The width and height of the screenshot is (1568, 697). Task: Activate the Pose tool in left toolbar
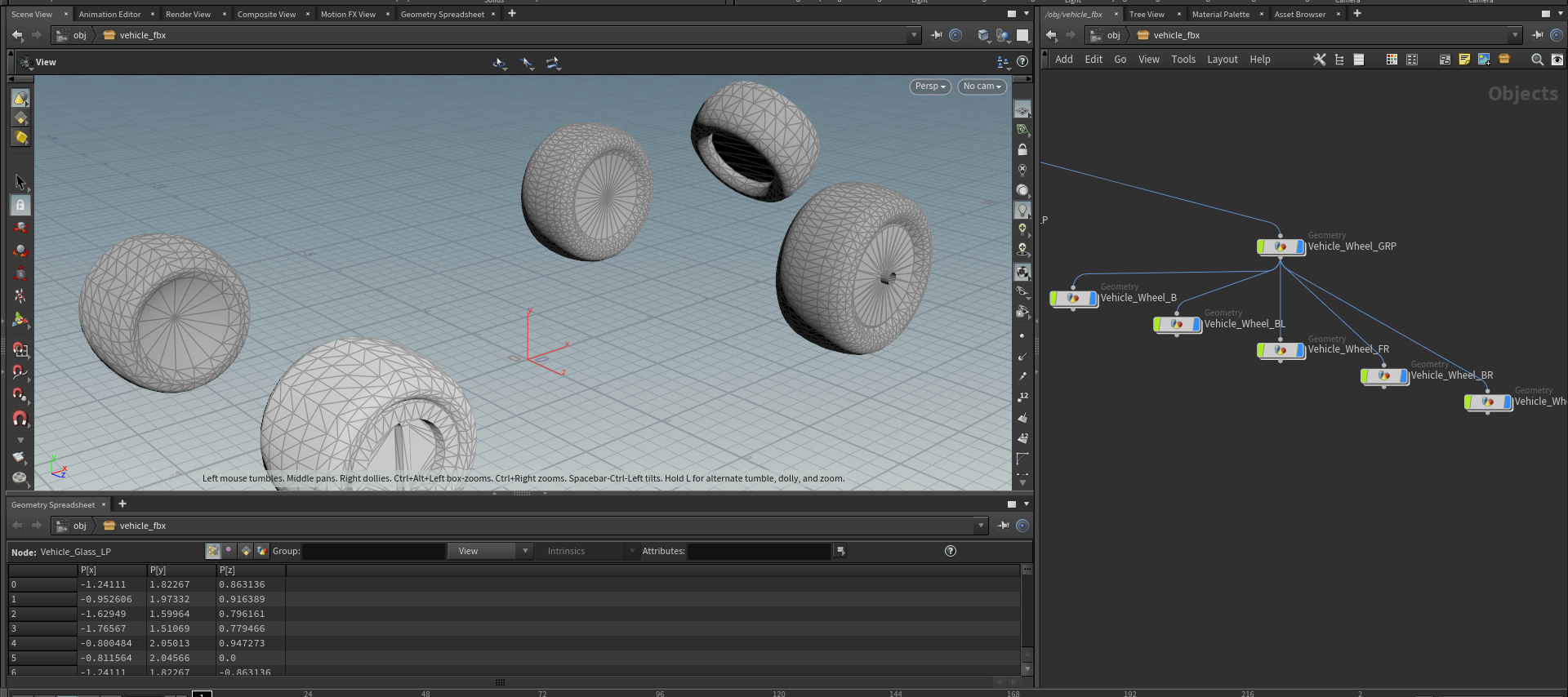20,296
